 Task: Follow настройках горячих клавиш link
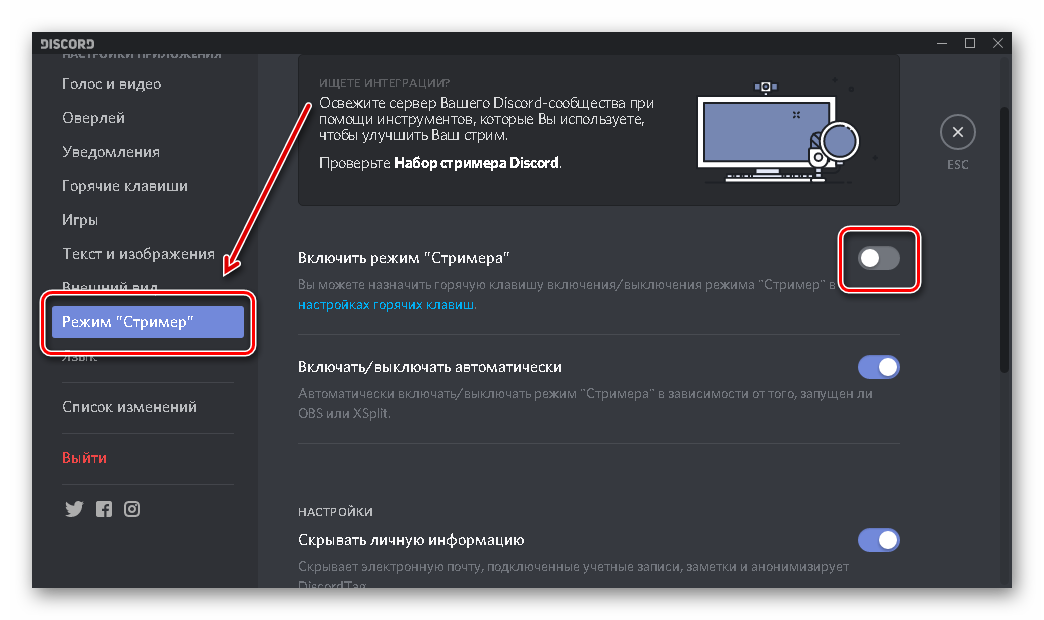coord(386,304)
